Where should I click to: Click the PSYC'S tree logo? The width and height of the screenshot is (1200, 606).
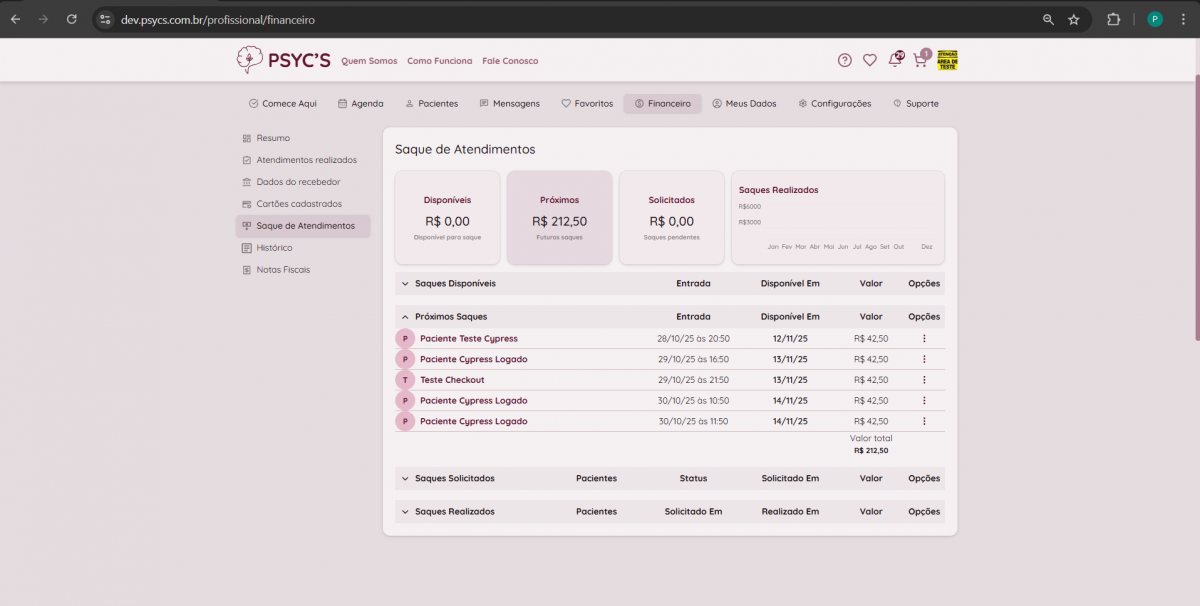(249, 60)
